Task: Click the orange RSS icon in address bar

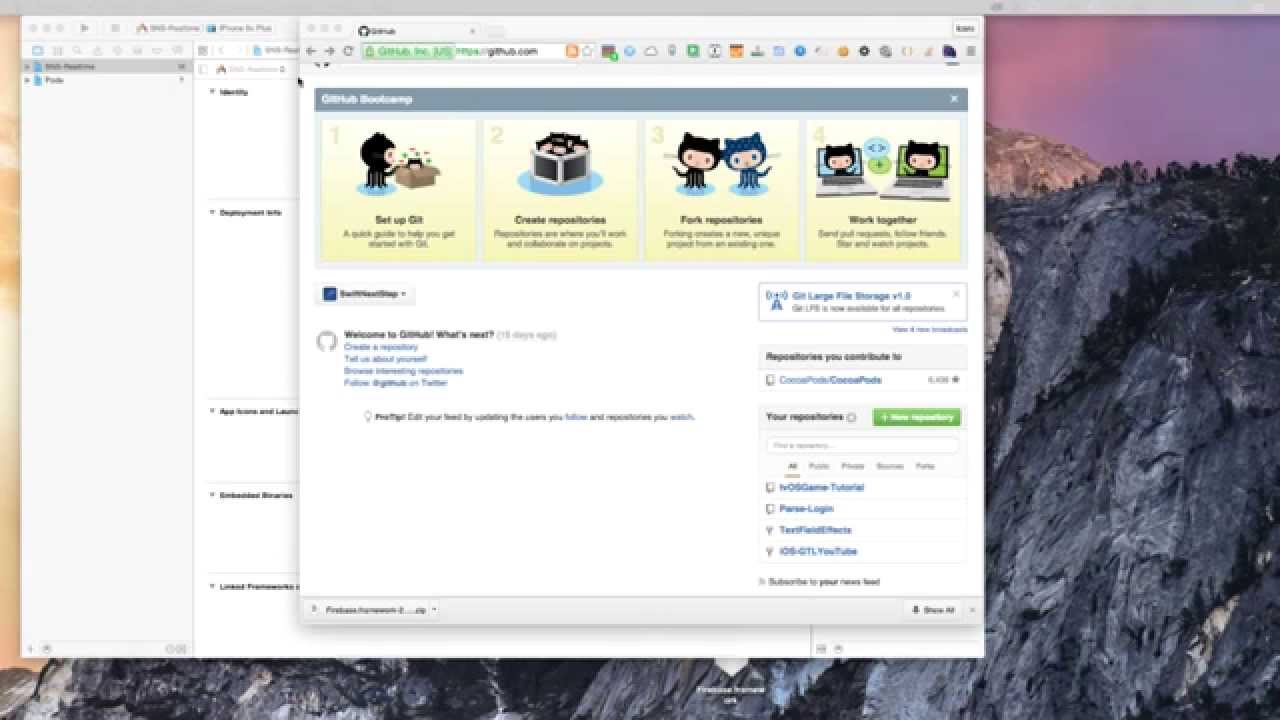Action: point(572,51)
